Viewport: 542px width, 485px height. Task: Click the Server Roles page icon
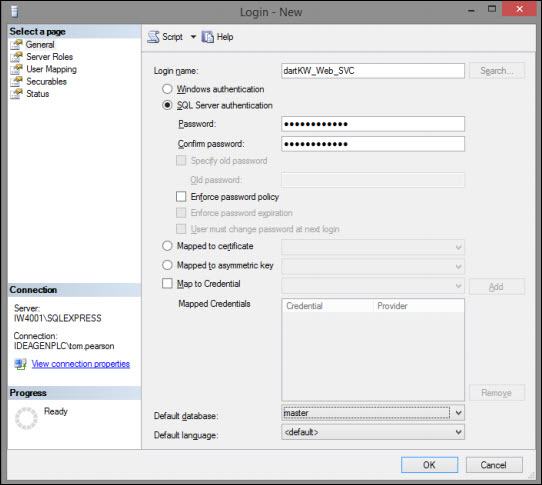pyautogui.click(x=16, y=57)
